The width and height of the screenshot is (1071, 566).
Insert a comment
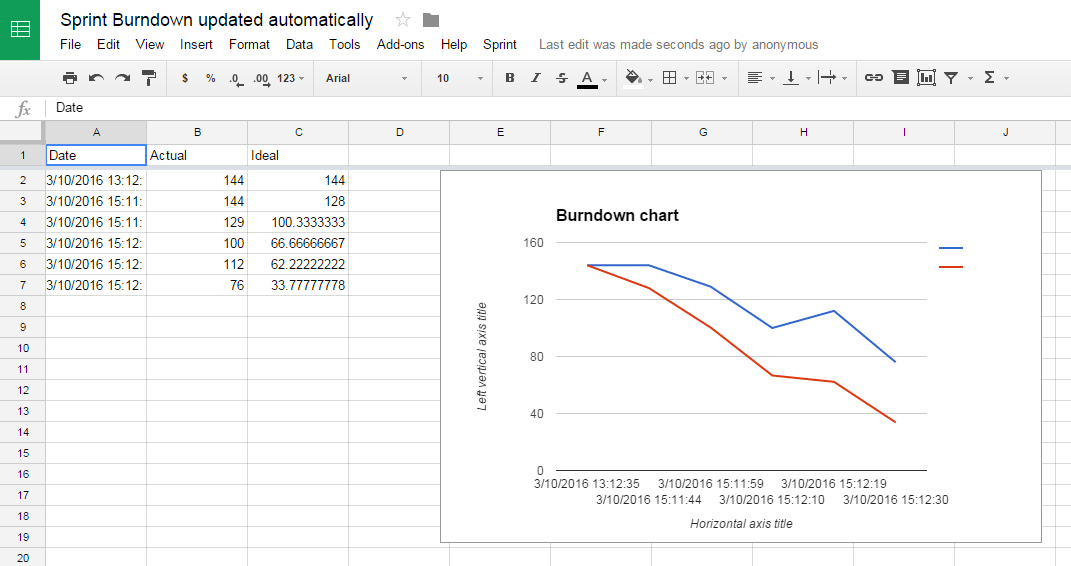pyautogui.click(x=901, y=77)
